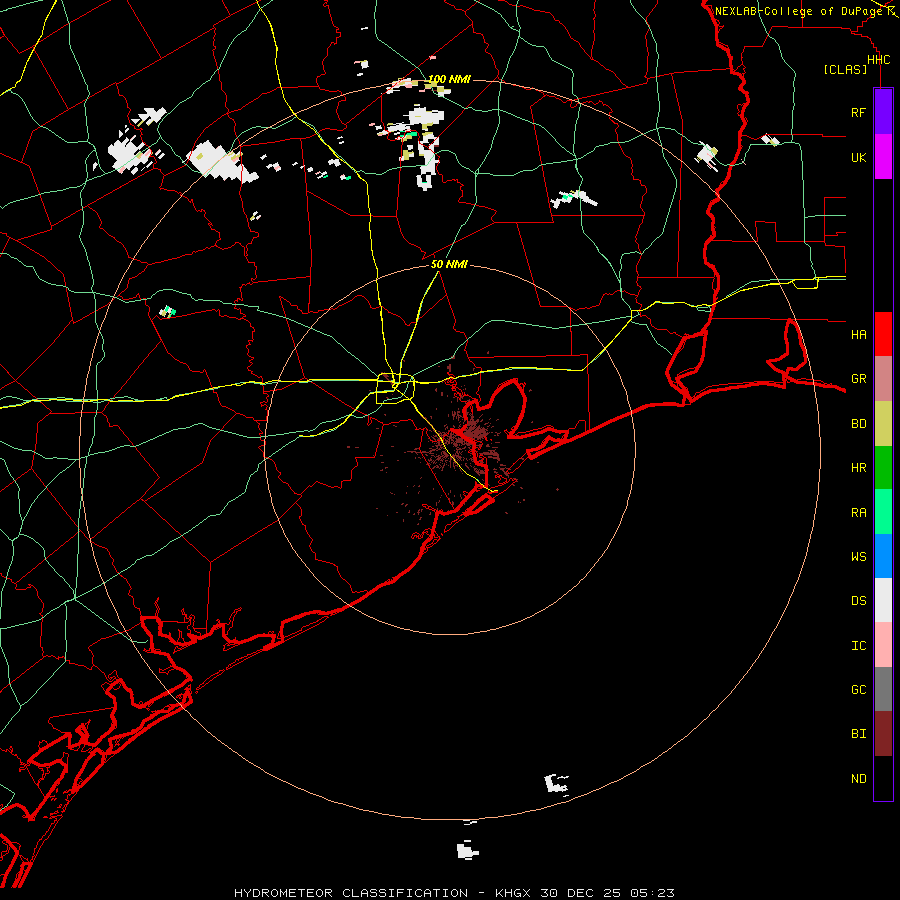Click the BI legend label
Image resolution: width=900 pixels, height=900 pixels.
pos(858,734)
